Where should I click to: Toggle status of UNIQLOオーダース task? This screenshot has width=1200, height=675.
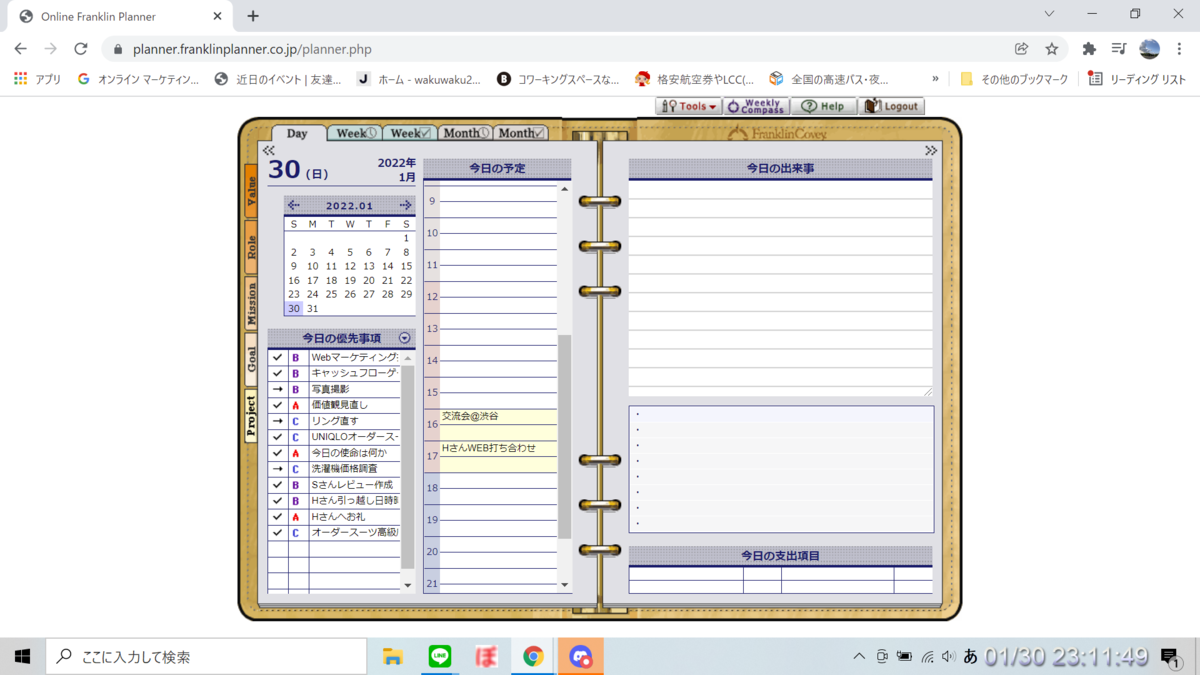tap(278, 437)
